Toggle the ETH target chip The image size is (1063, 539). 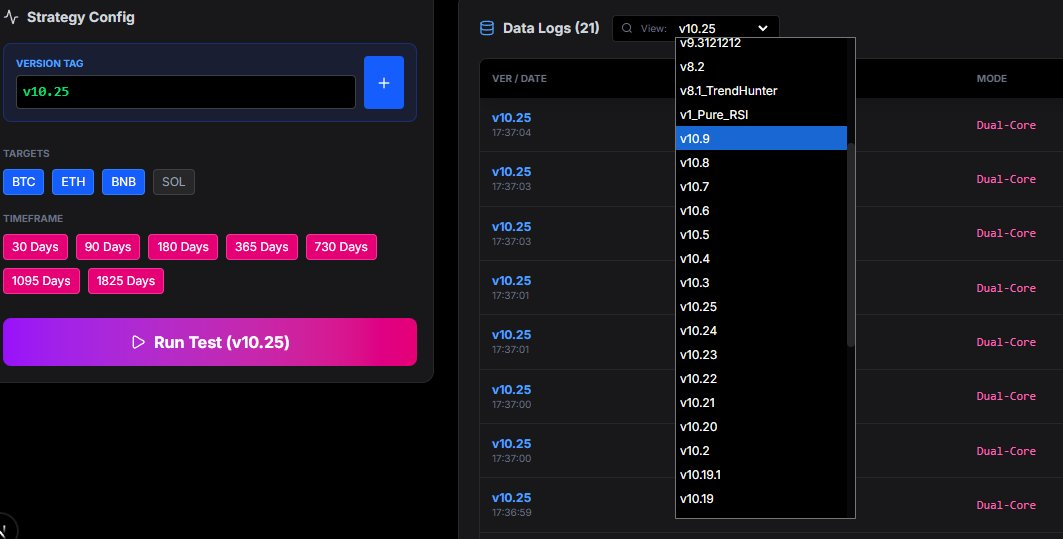[73, 182]
